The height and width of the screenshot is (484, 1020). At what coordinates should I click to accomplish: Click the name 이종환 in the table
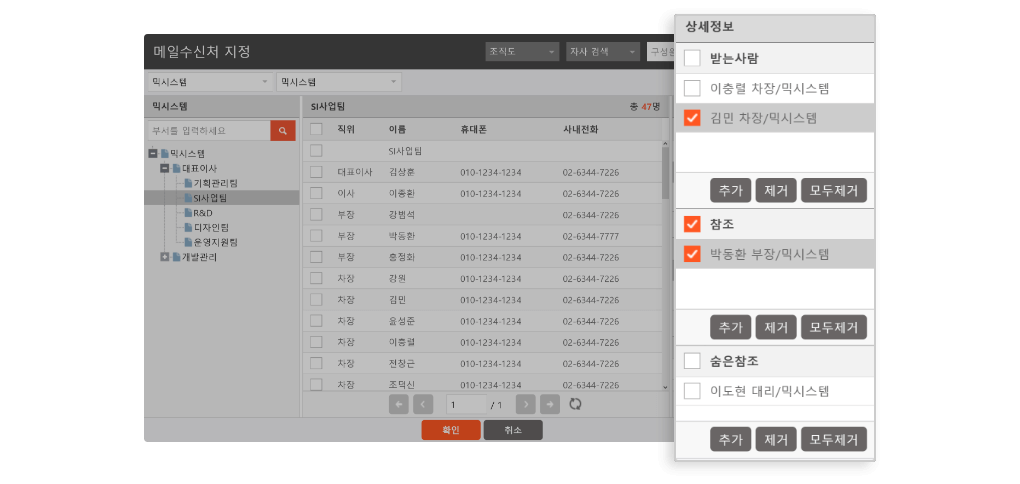tap(401, 194)
